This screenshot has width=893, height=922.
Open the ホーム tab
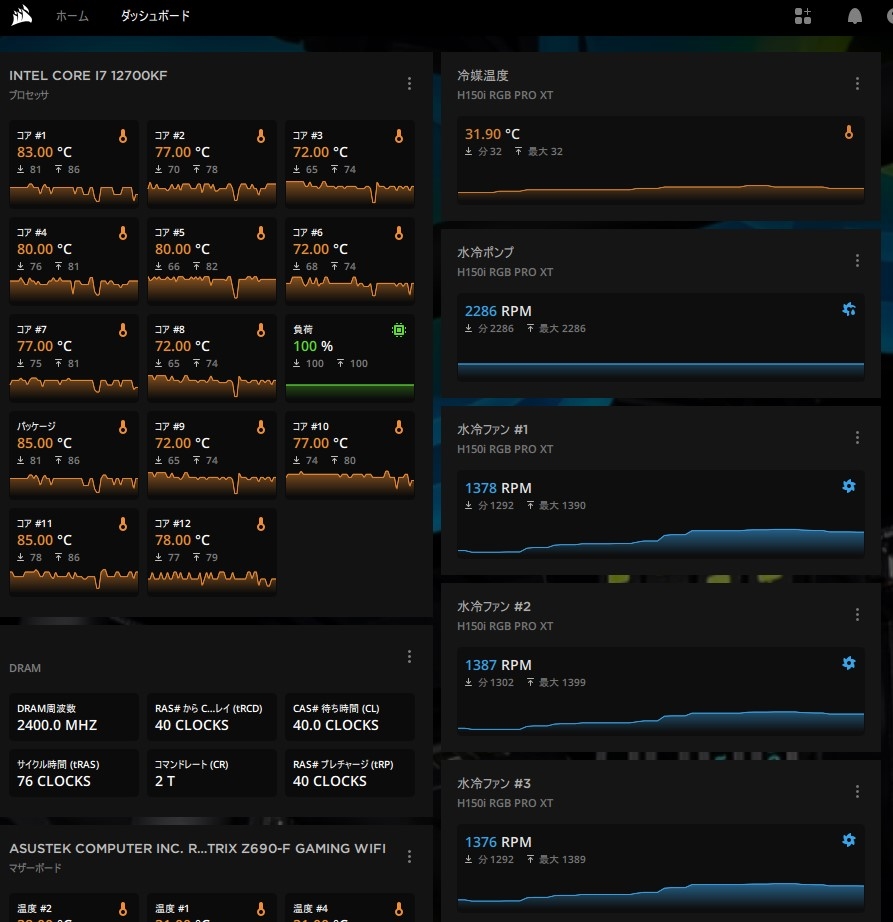[72, 16]
